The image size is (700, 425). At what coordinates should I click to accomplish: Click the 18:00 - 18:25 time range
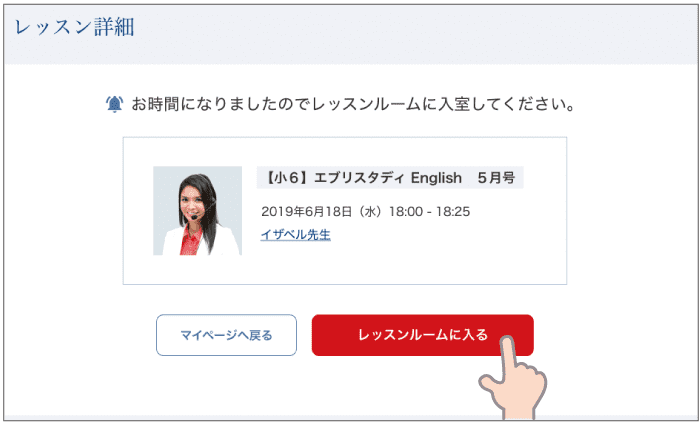tap(429, 211)
